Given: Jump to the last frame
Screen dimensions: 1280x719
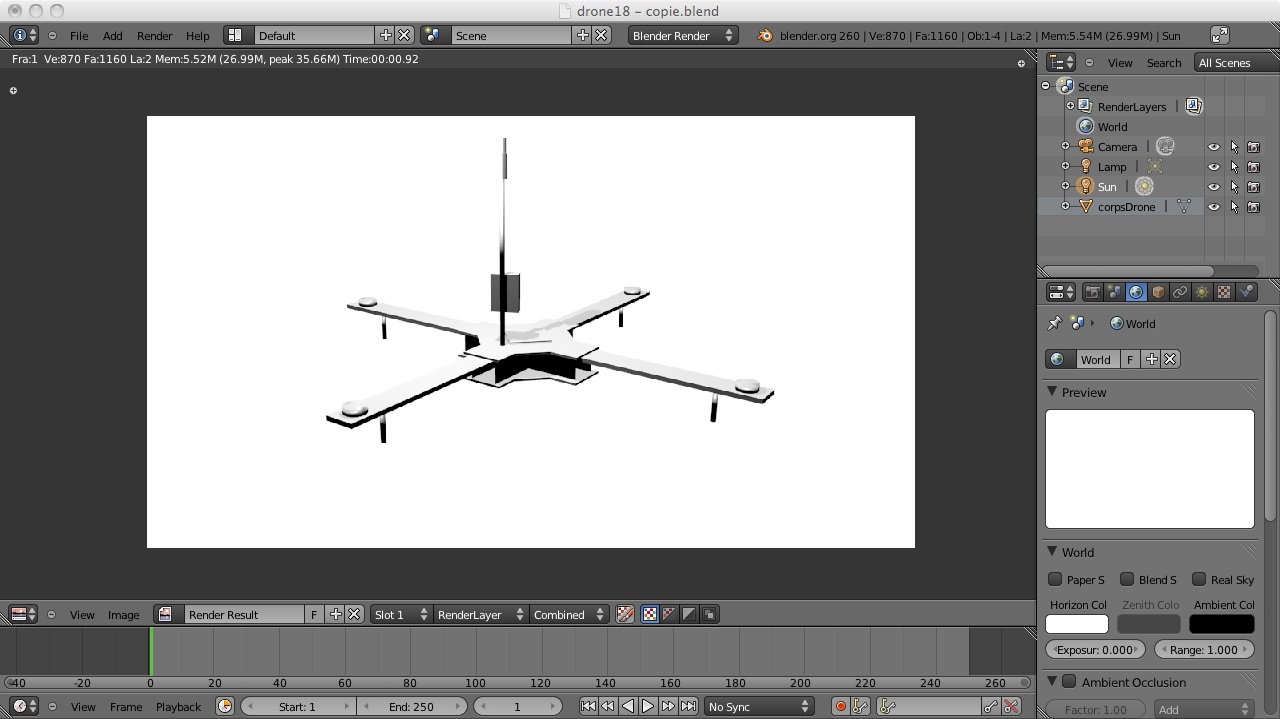Looking at the screenshot, I should 688,706.
